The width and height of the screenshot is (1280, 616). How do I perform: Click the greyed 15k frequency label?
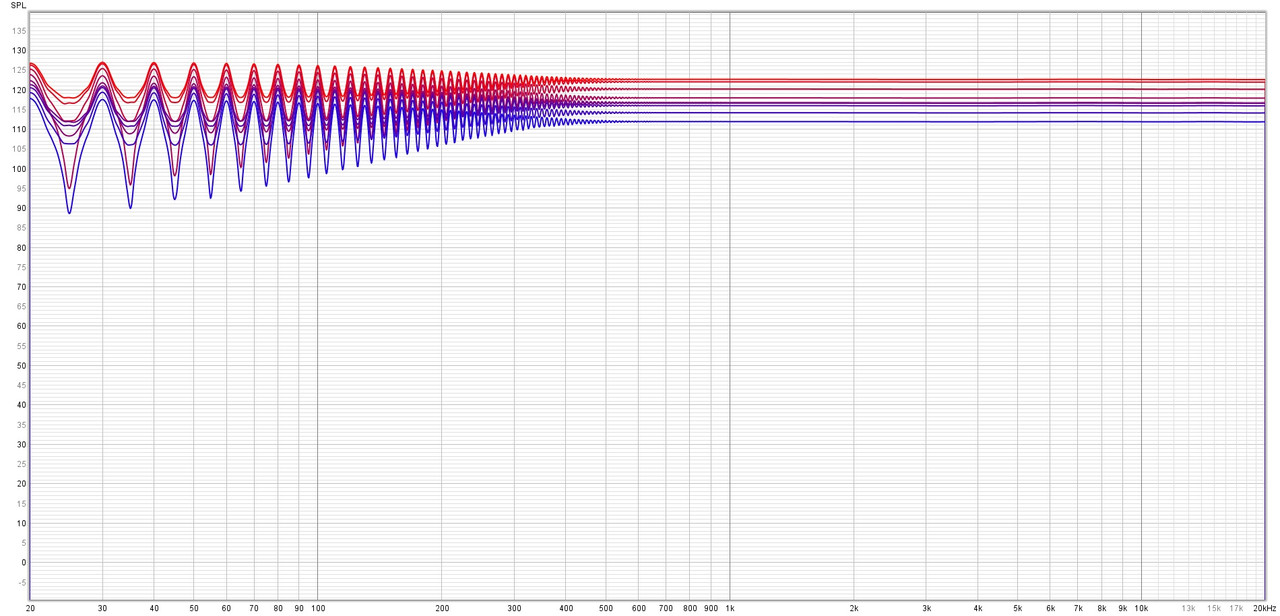(x=1214, y=608)
